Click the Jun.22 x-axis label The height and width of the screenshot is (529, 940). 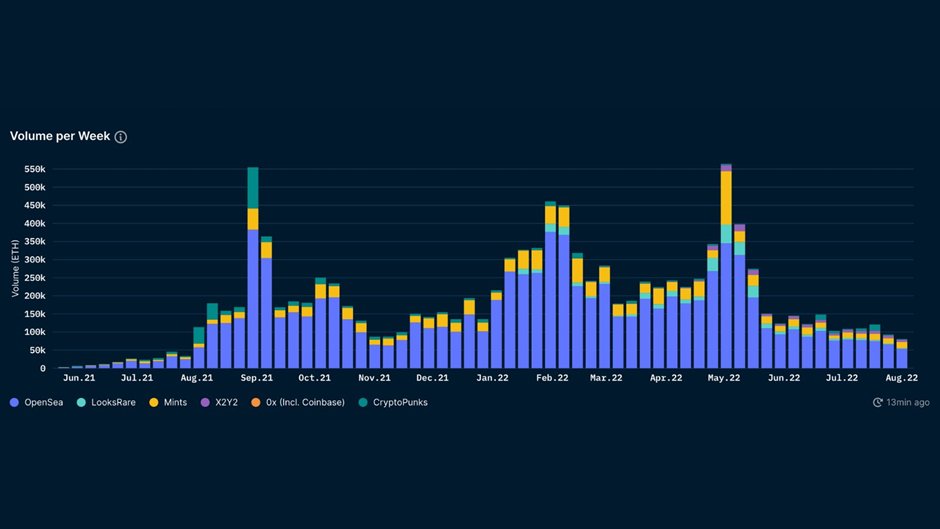[x=784, y=378]
